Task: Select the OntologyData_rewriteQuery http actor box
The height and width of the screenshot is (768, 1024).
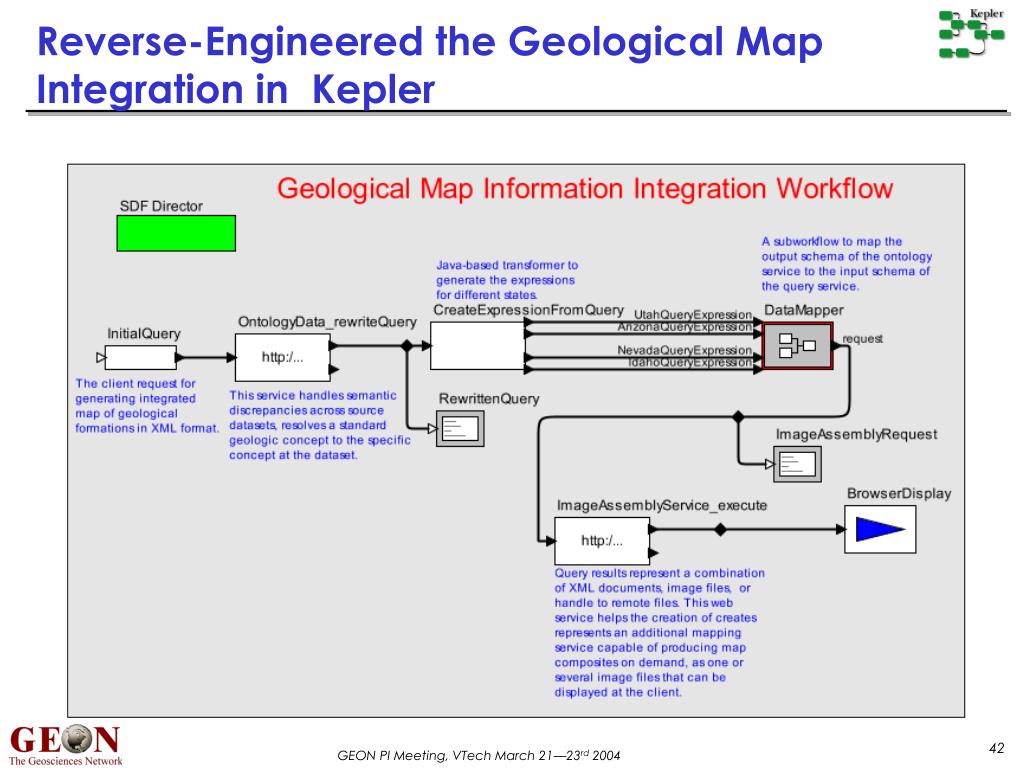Action: (x=283, y=357)
